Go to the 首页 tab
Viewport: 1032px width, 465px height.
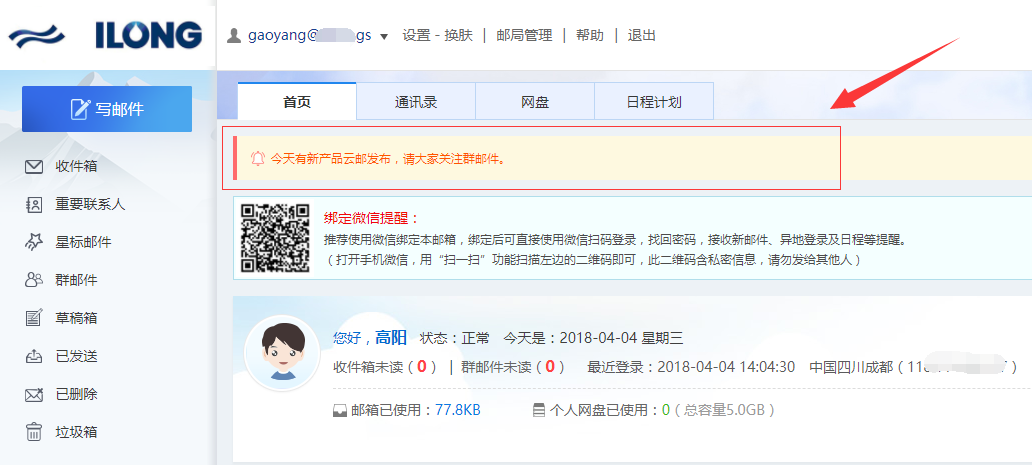pos(297,102)
